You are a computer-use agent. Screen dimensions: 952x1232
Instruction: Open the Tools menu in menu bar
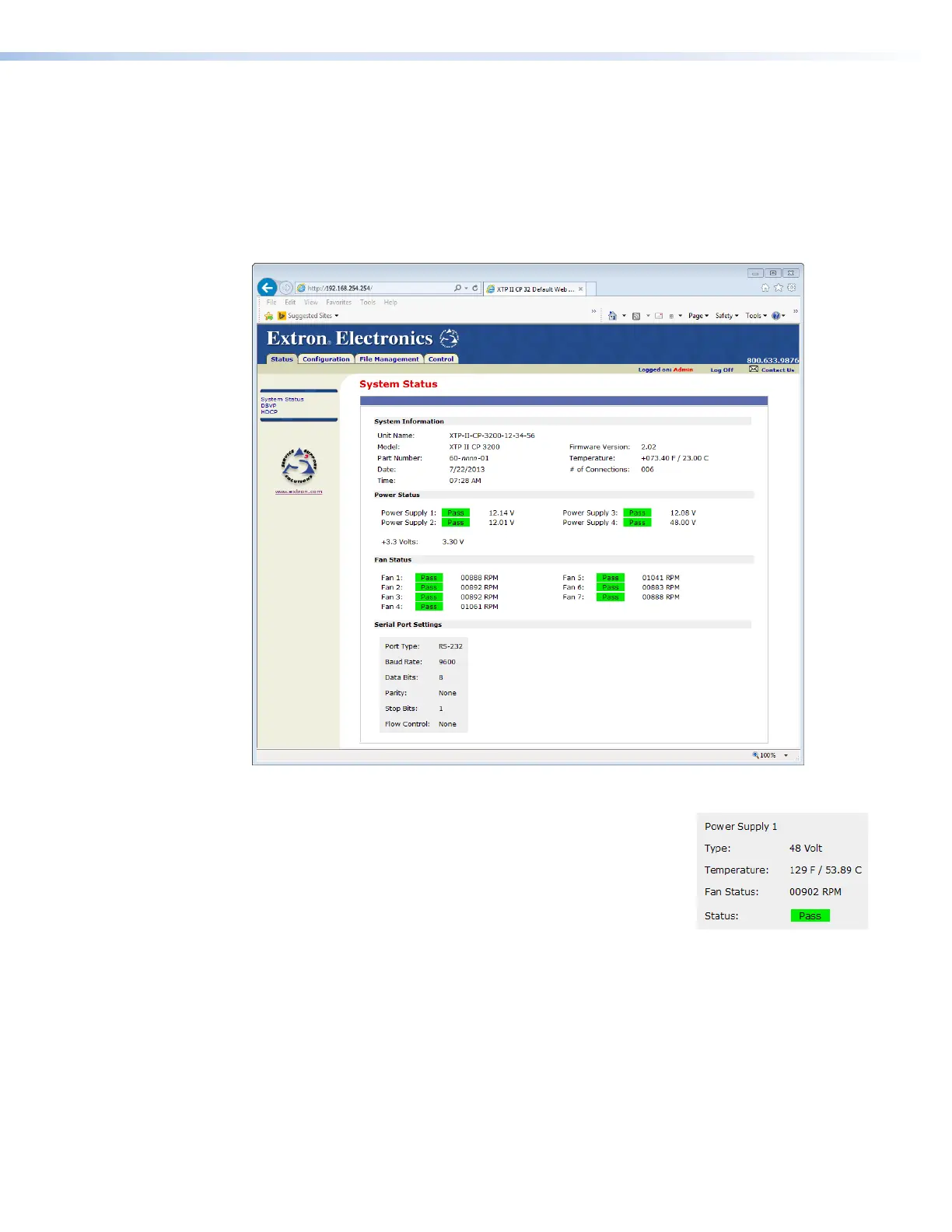point(368,303)
